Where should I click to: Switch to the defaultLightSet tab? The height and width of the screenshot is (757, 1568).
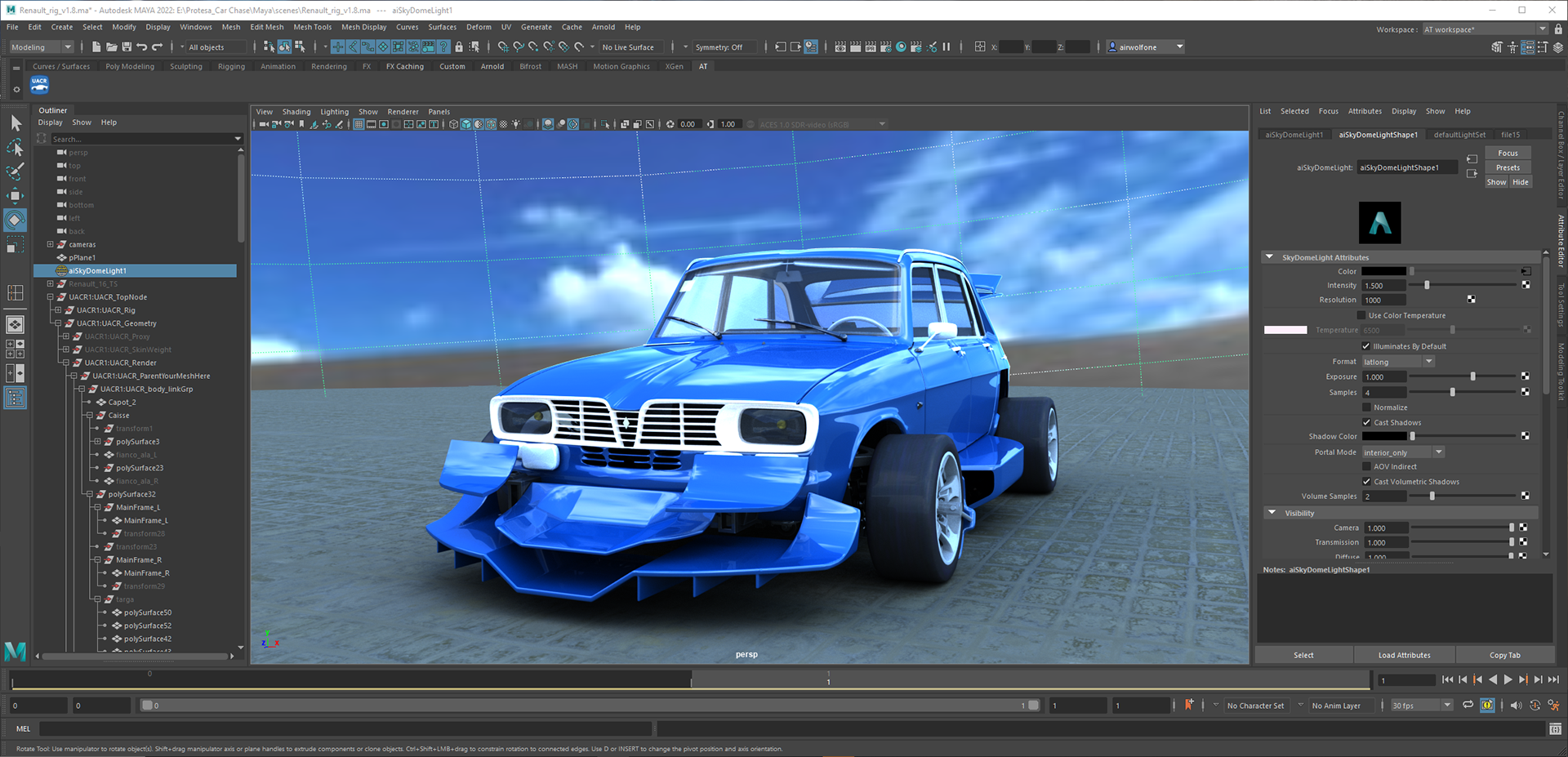pyautogui.click(x=1459, y=135)
